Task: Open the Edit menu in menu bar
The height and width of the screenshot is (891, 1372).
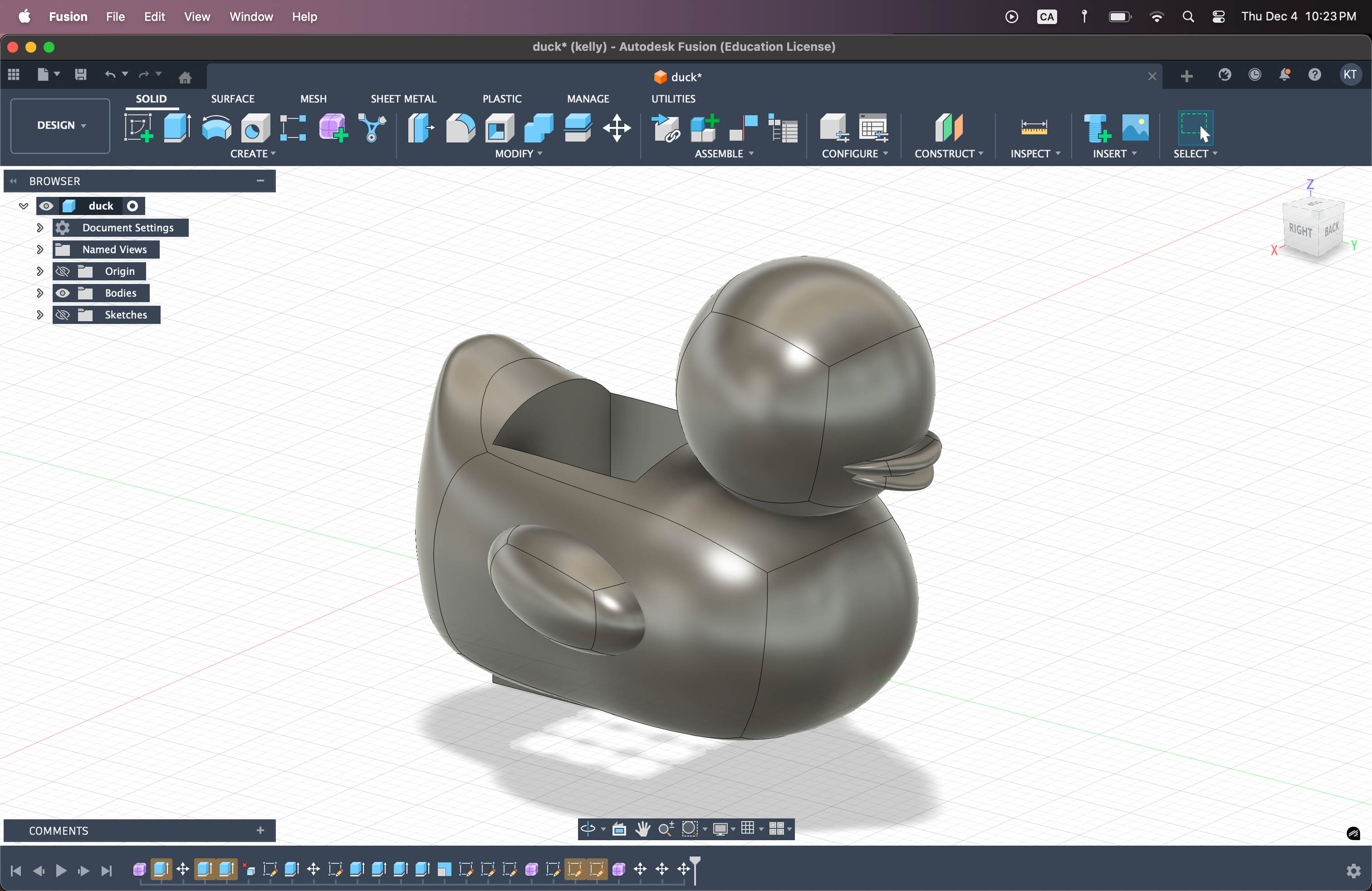Action: pos(154,16)
